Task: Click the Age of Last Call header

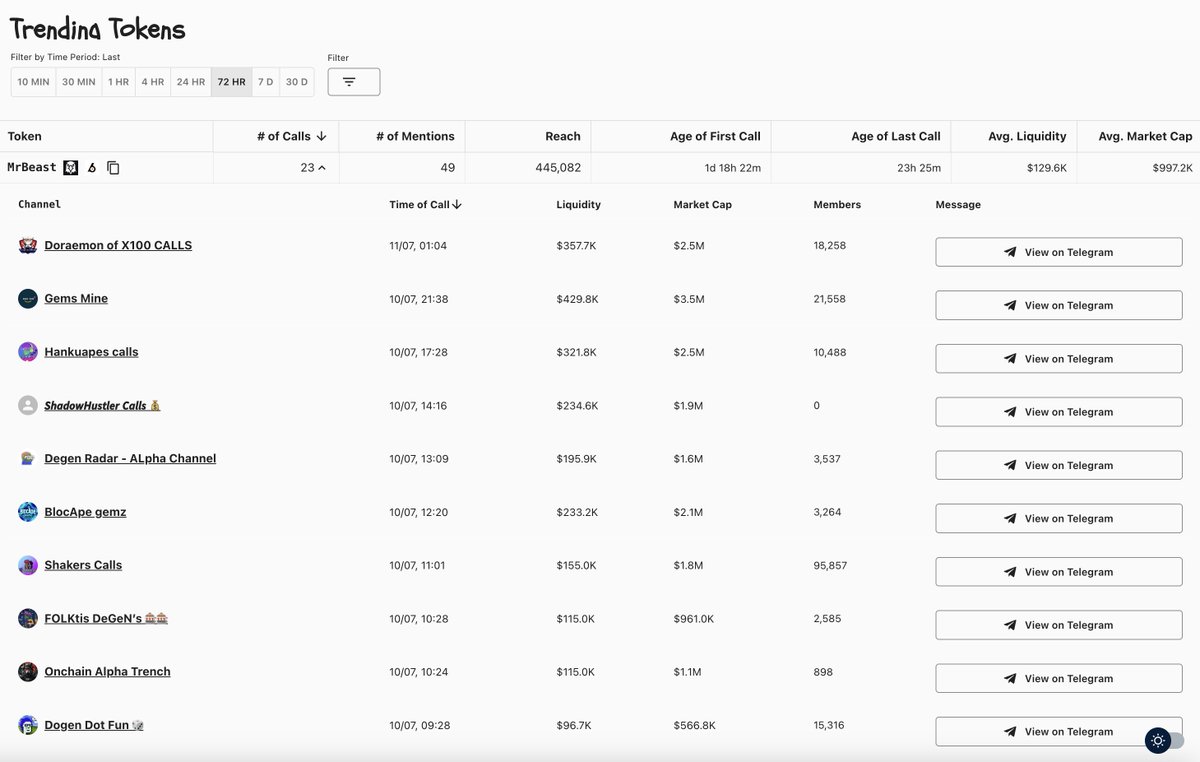Action: [896, 136]
